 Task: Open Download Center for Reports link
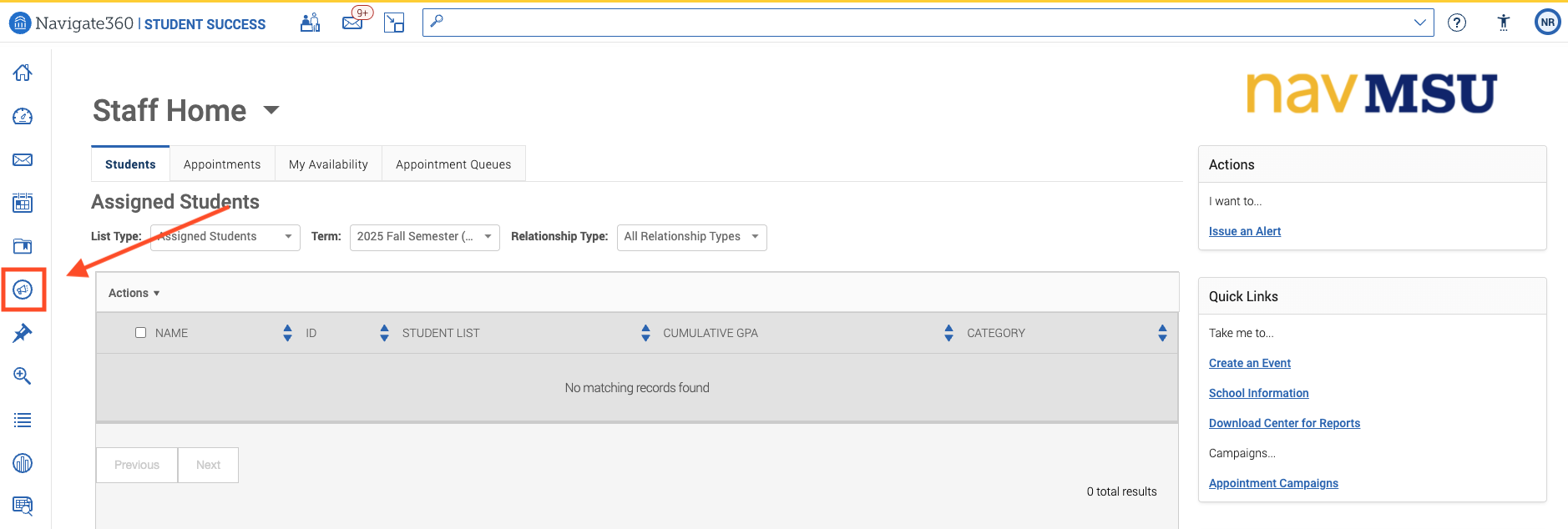[x=1284, y=423]
